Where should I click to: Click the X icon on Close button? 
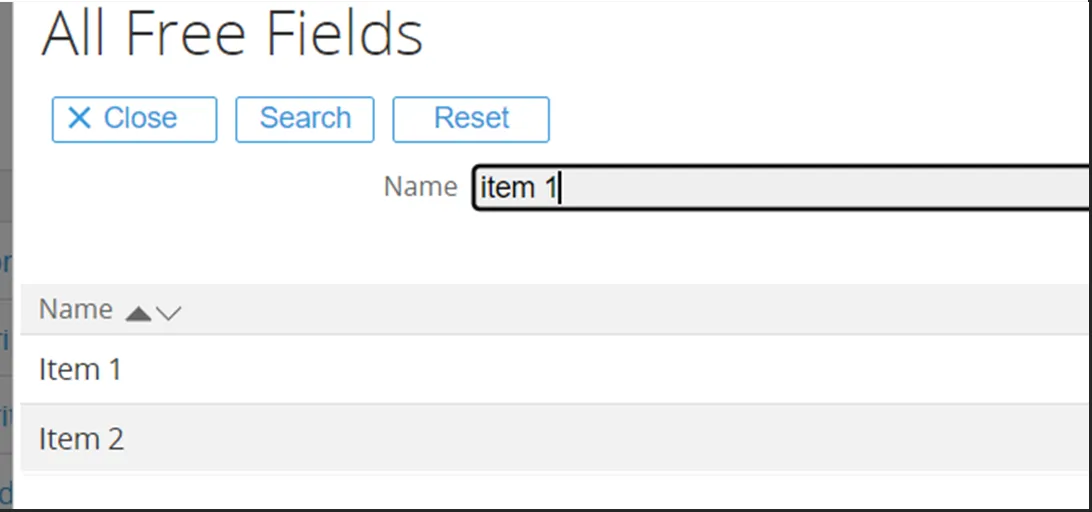pos(79,118)
